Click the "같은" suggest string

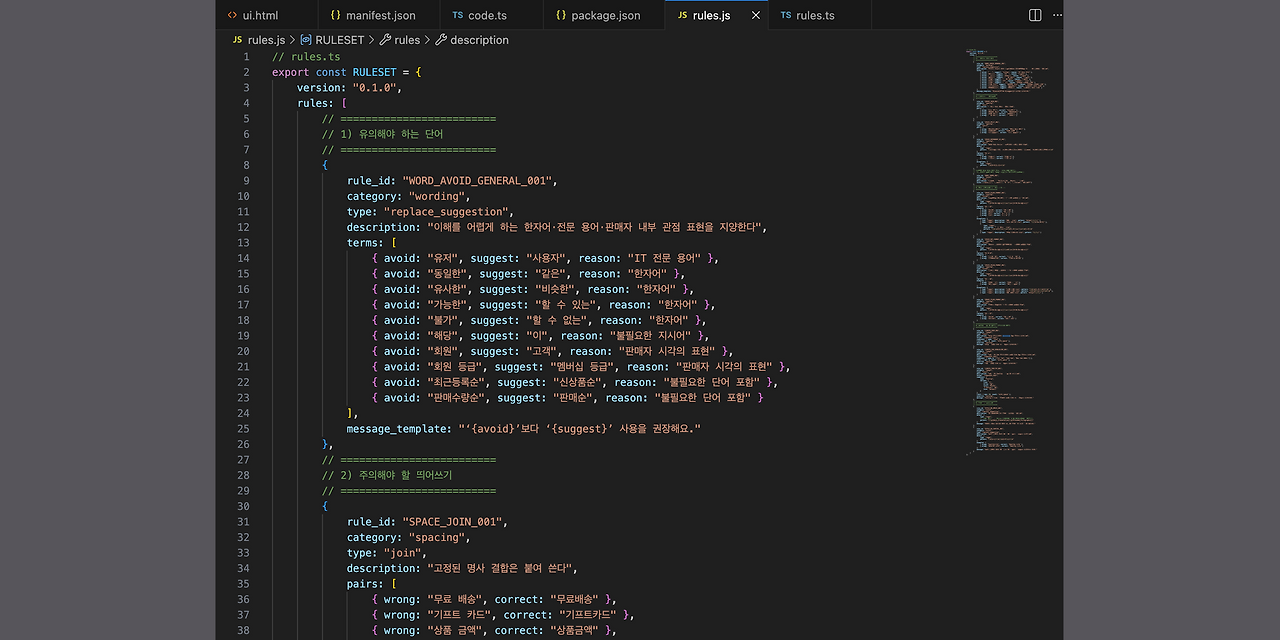tap(550, 274)
